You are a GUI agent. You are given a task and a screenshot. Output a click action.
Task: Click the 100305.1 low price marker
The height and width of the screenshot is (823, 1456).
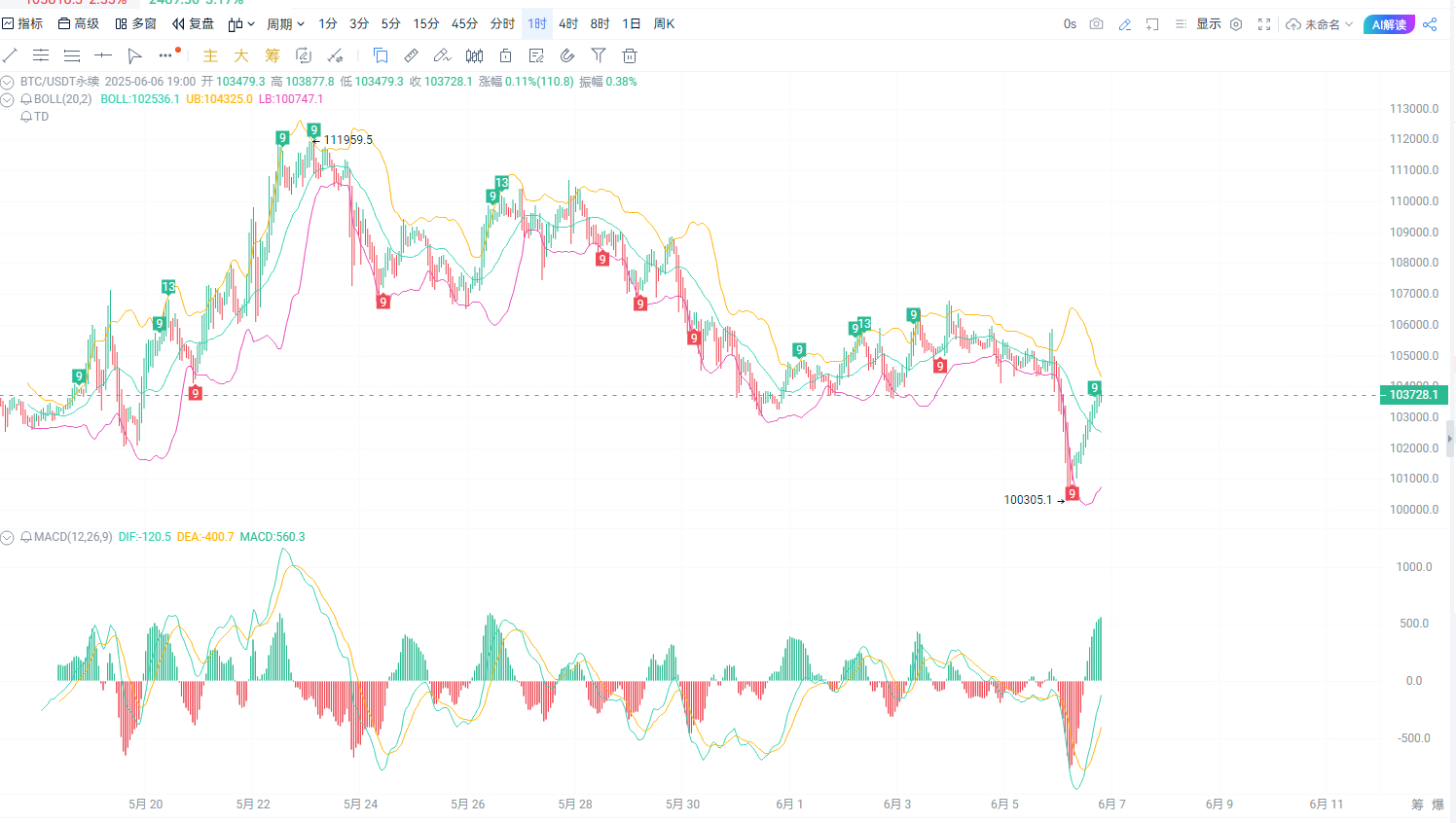[x=1028, y=500]
